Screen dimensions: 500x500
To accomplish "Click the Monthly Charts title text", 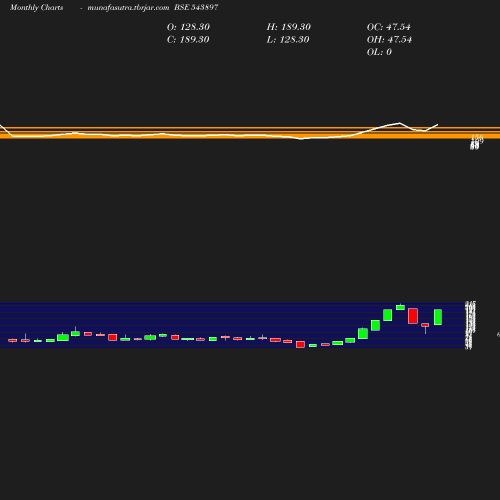I will pos(37,7).
